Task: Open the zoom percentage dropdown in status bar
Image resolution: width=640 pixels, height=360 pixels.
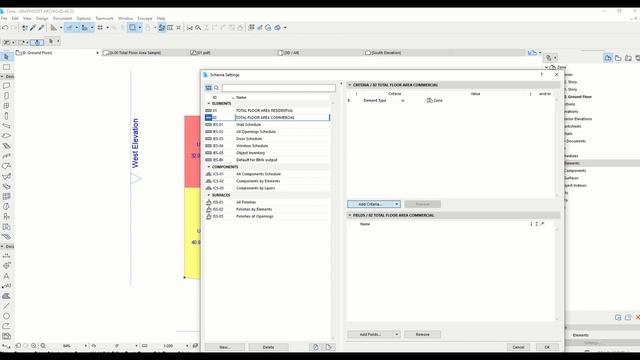Action: coord(85,346)
